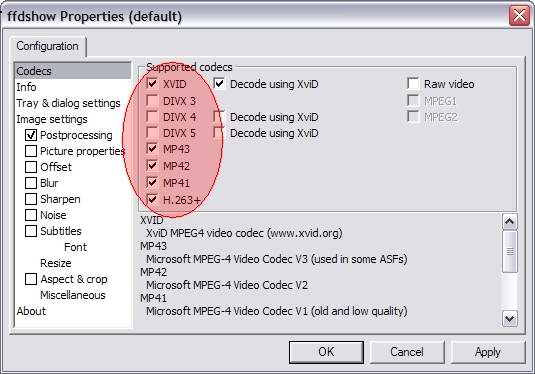This screenshot has width=535, height=374.
Task: Enable the DIVX 5 checkbox
Action: click(152, 132)
